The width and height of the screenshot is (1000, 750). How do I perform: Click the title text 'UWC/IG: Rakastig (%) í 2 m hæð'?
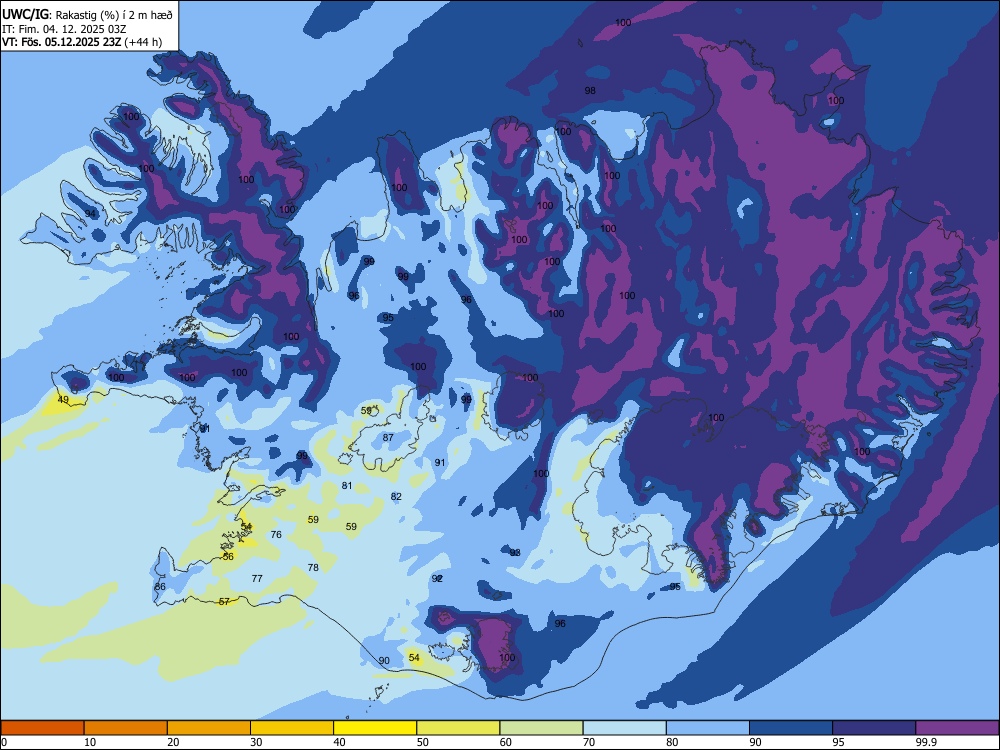[x=87, y=15]
